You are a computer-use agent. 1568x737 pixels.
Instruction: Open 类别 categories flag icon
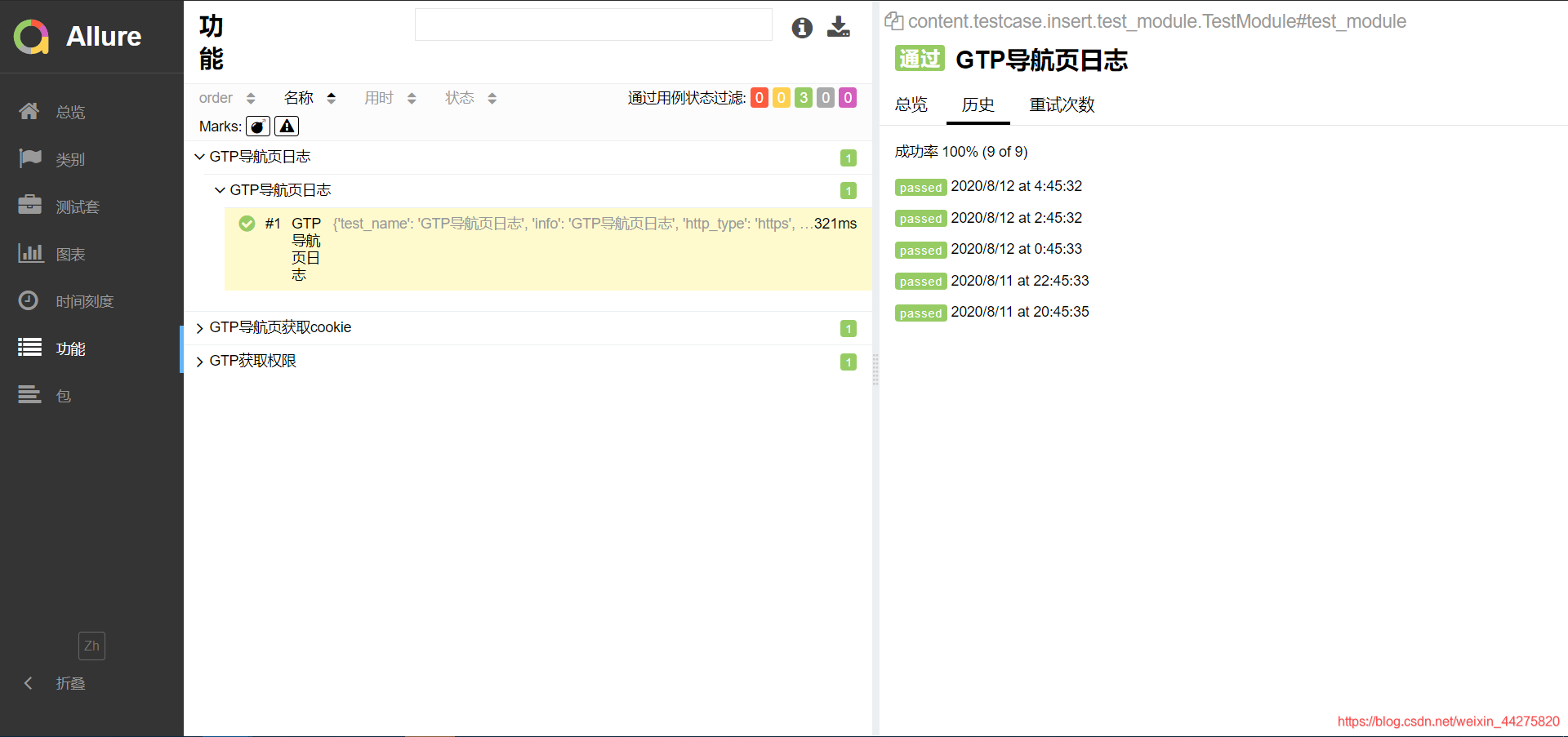tap(30, 158)
